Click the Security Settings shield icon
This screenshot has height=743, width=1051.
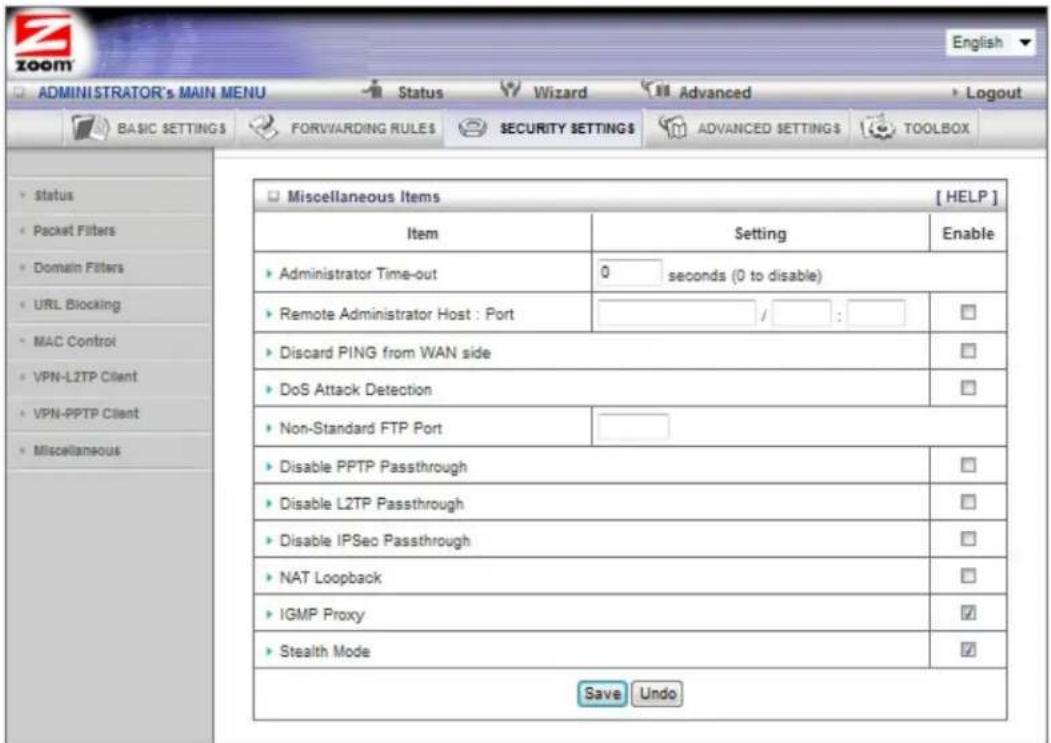(471, 127)
